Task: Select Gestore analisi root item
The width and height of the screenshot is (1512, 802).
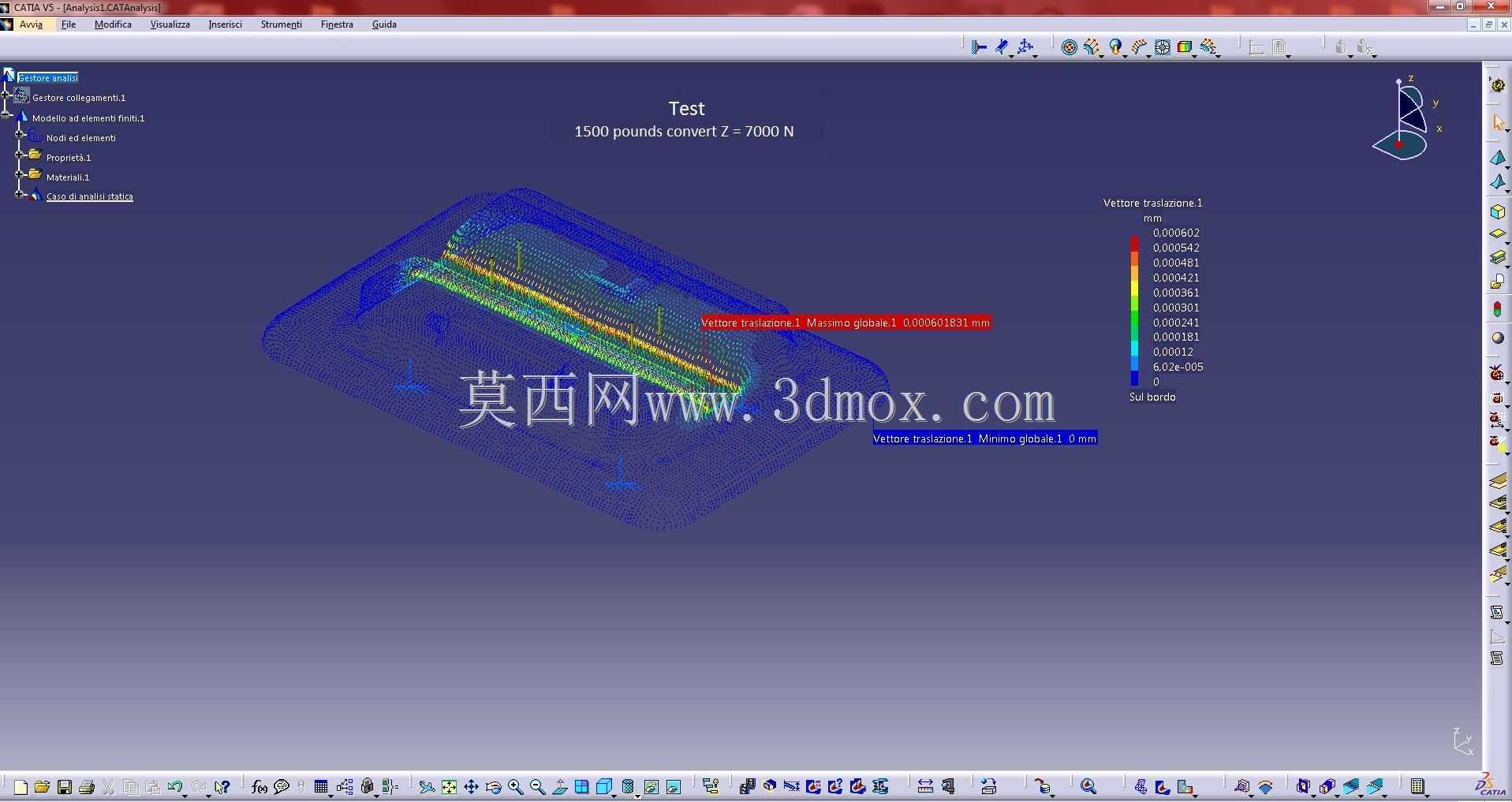Action: pyautogui.click(x=48, y=78)
